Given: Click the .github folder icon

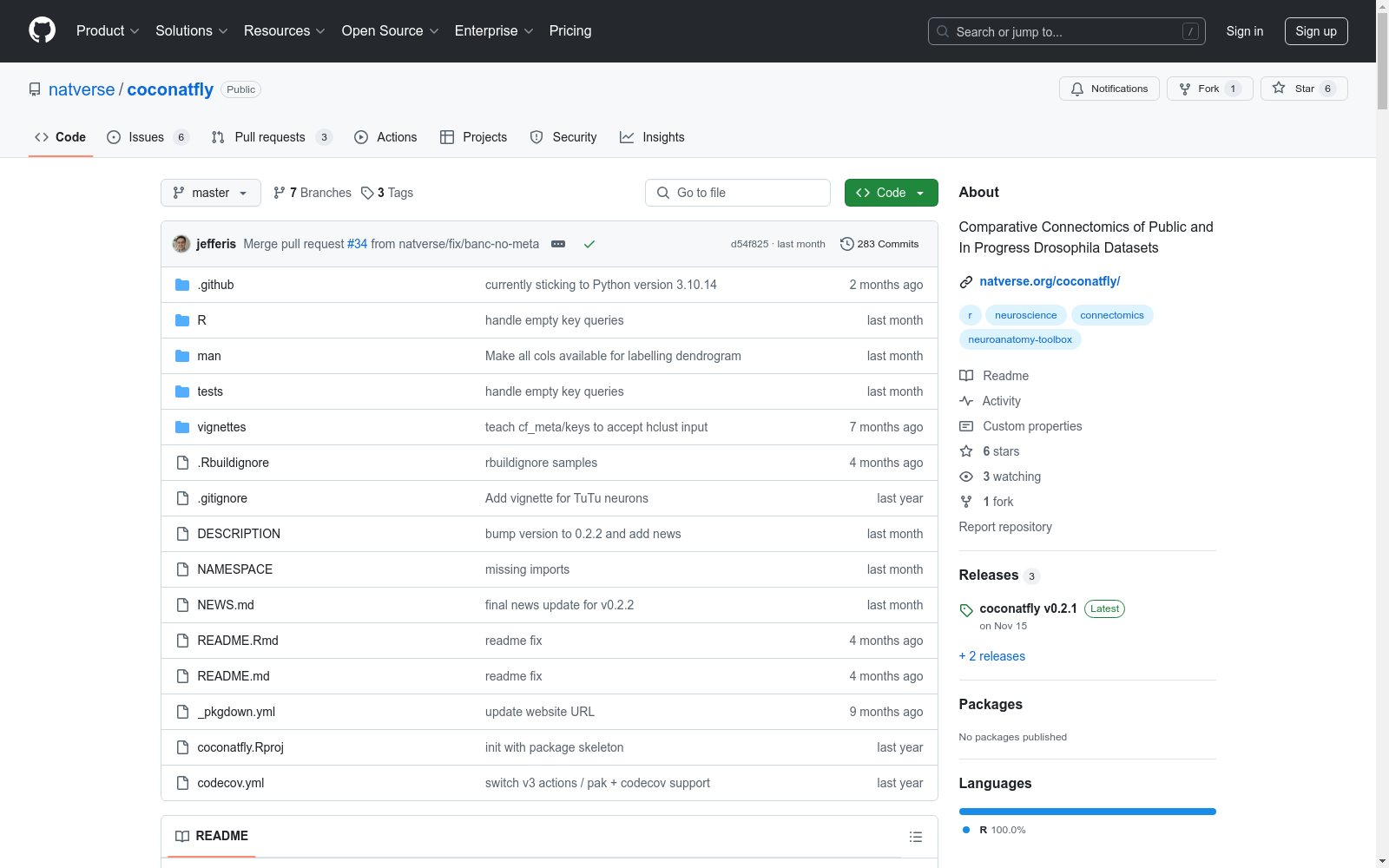Looking at the screenshot, I should (x=182, y=285).
